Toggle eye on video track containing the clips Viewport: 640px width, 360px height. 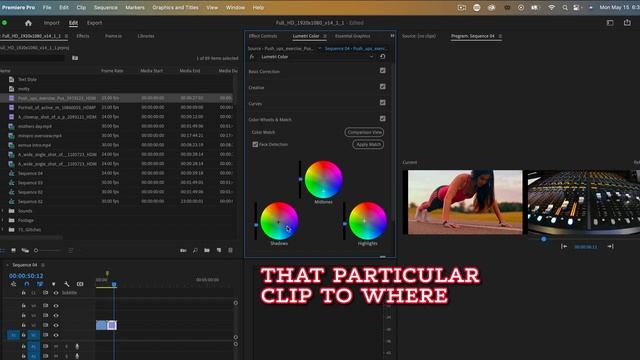[56, 325]
